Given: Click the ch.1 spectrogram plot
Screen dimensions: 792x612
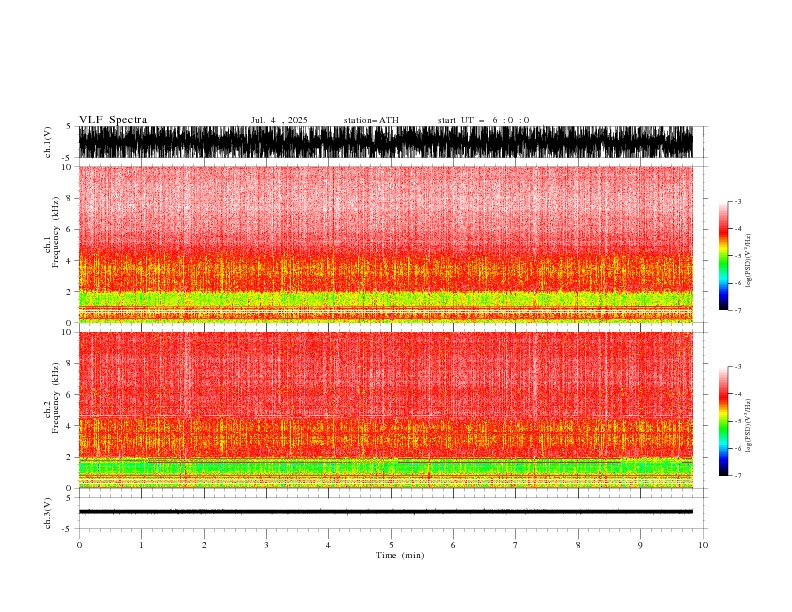Looking at the screenshot, I should tap(386, 244).
